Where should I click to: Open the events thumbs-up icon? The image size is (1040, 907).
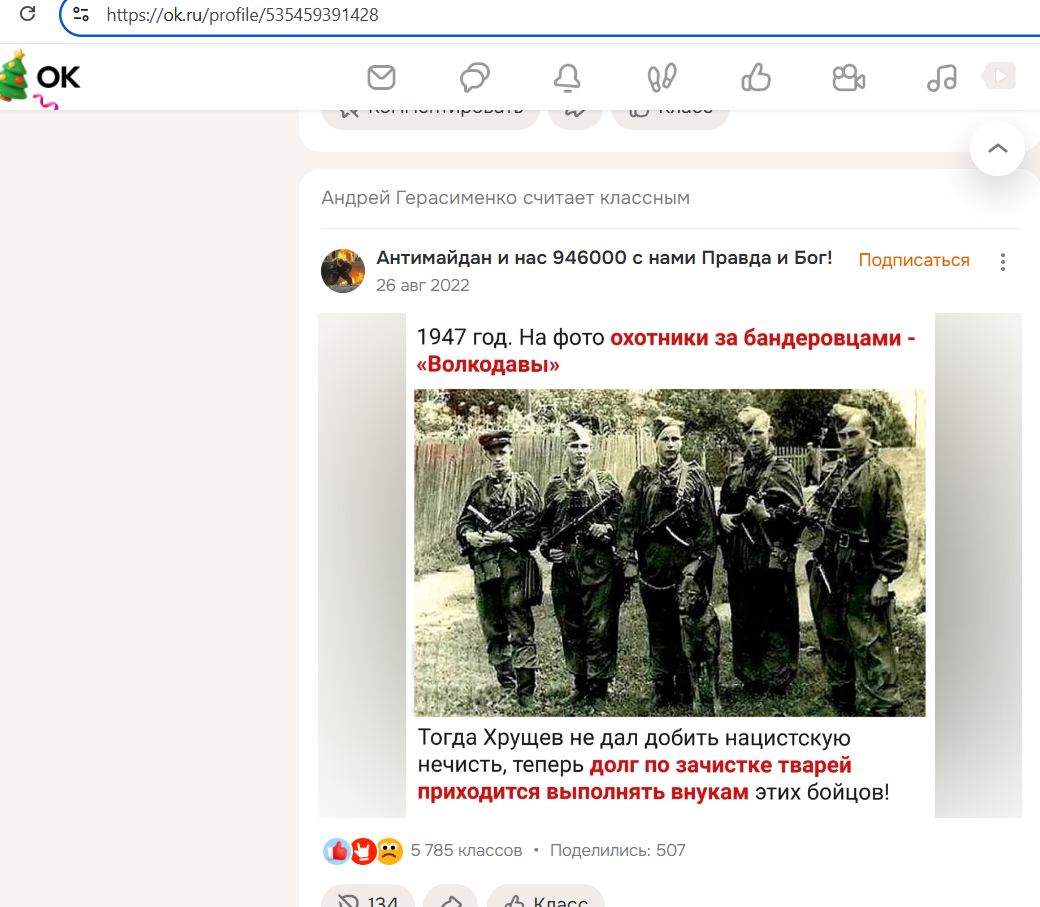[755, 78]
